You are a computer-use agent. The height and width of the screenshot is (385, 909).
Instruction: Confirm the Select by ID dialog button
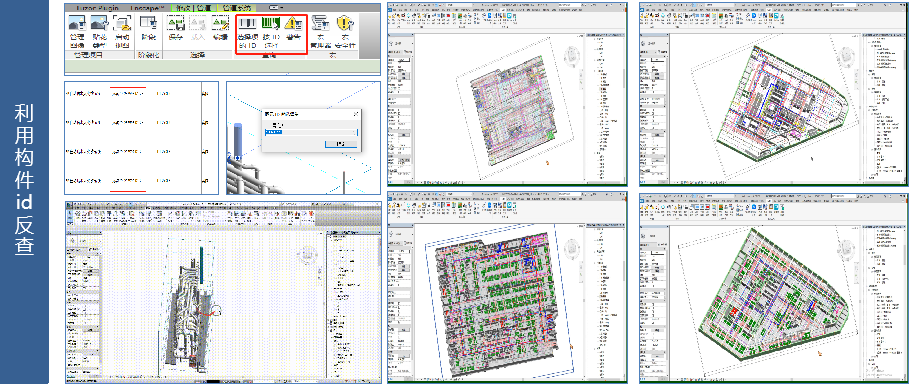(x=340, y=144)
